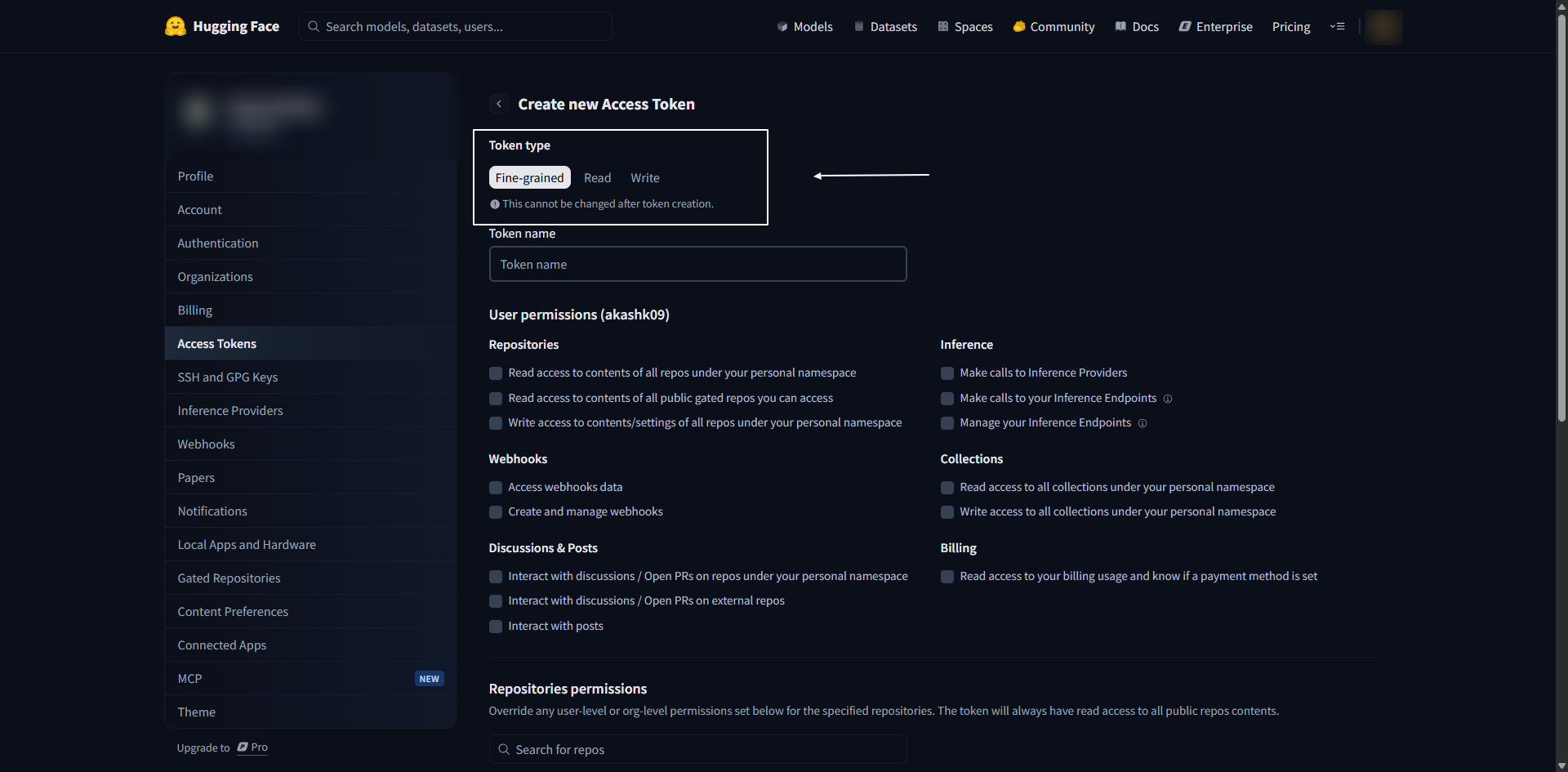The width and height of the screenshot is (1568, 772).
Task: Open Datasets in the top navigation
Action: [x=885, y=26]
